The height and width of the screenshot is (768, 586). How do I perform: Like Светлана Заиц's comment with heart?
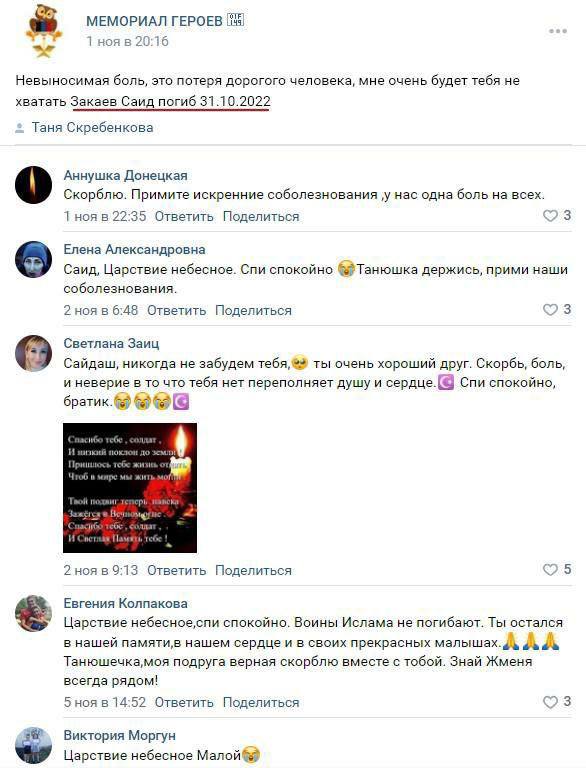click(550, 569)
